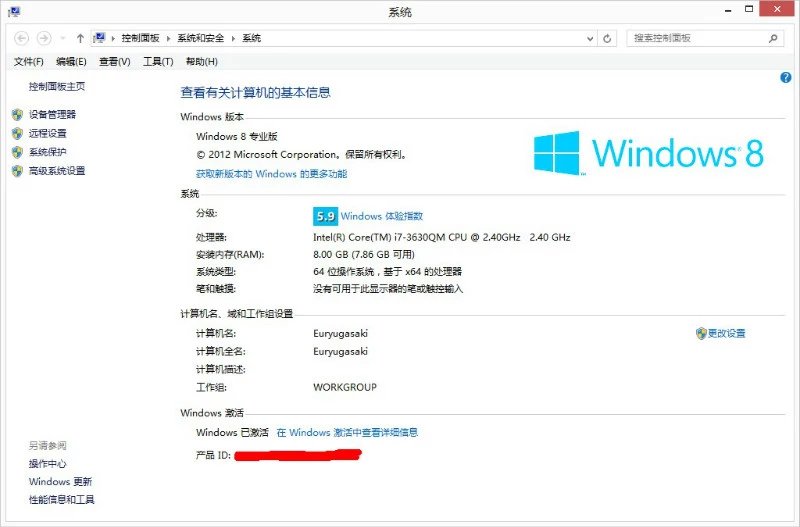Click the refresh button beside address bar
Screen dimensions: 800x527
pos(607,38)
